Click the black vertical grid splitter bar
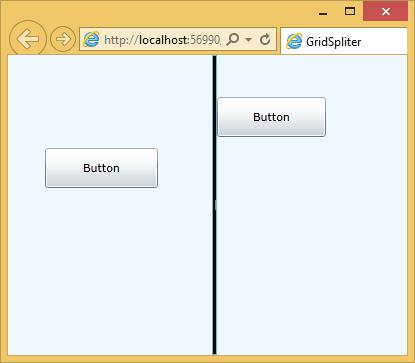The image size is (415, 363). (214, 205)
